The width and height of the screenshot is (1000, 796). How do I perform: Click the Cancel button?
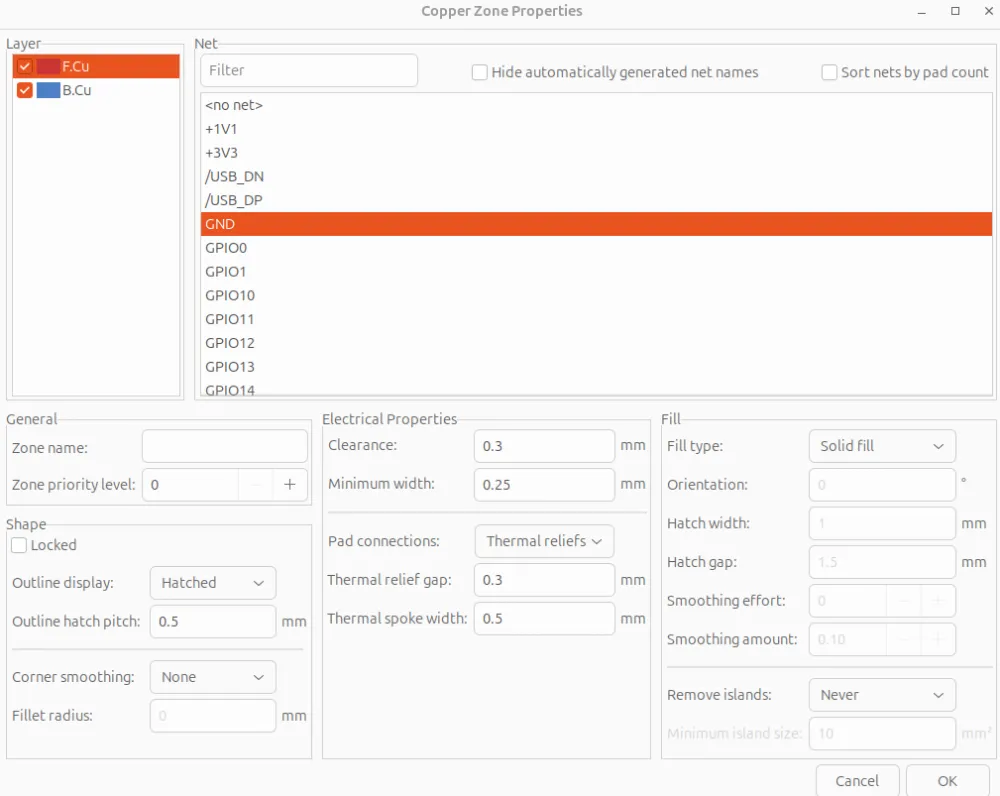coord(857,781)
